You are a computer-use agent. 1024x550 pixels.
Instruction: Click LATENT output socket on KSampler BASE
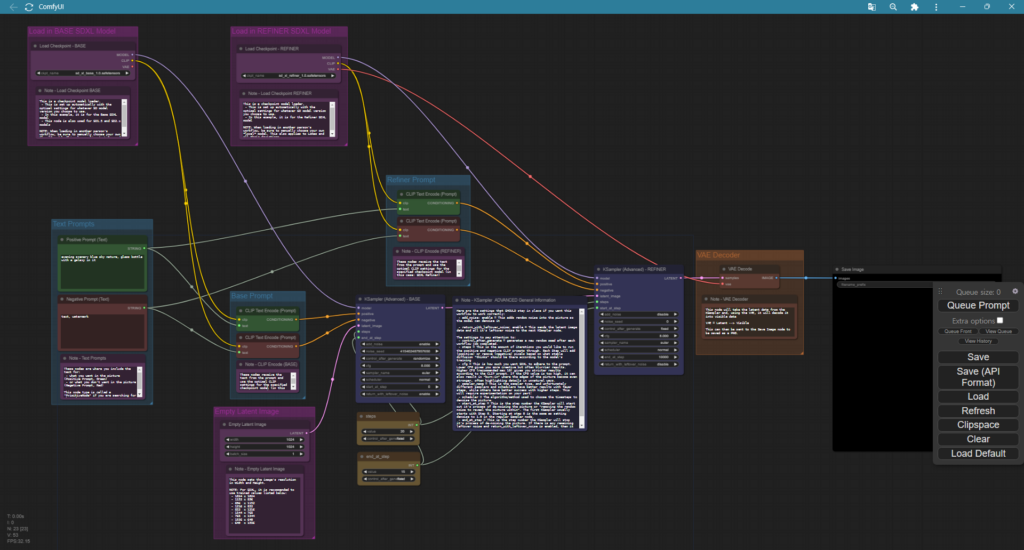click(x=442, y=308)
